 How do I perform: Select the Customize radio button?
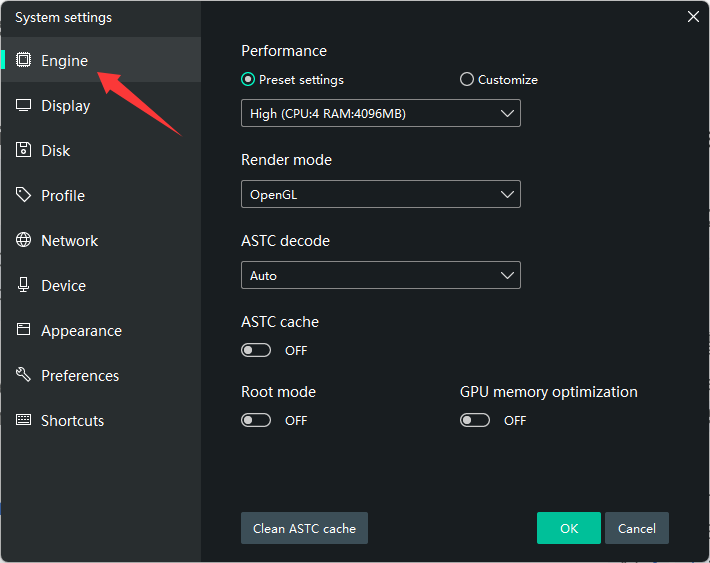[x=467, y=80]
